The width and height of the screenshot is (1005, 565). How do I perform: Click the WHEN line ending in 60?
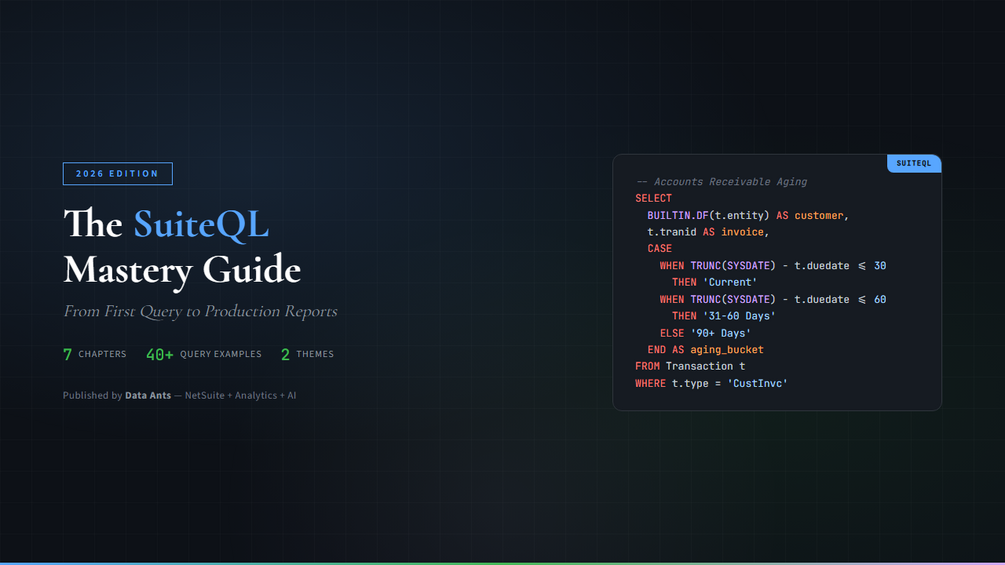click(x=773, y=299)
